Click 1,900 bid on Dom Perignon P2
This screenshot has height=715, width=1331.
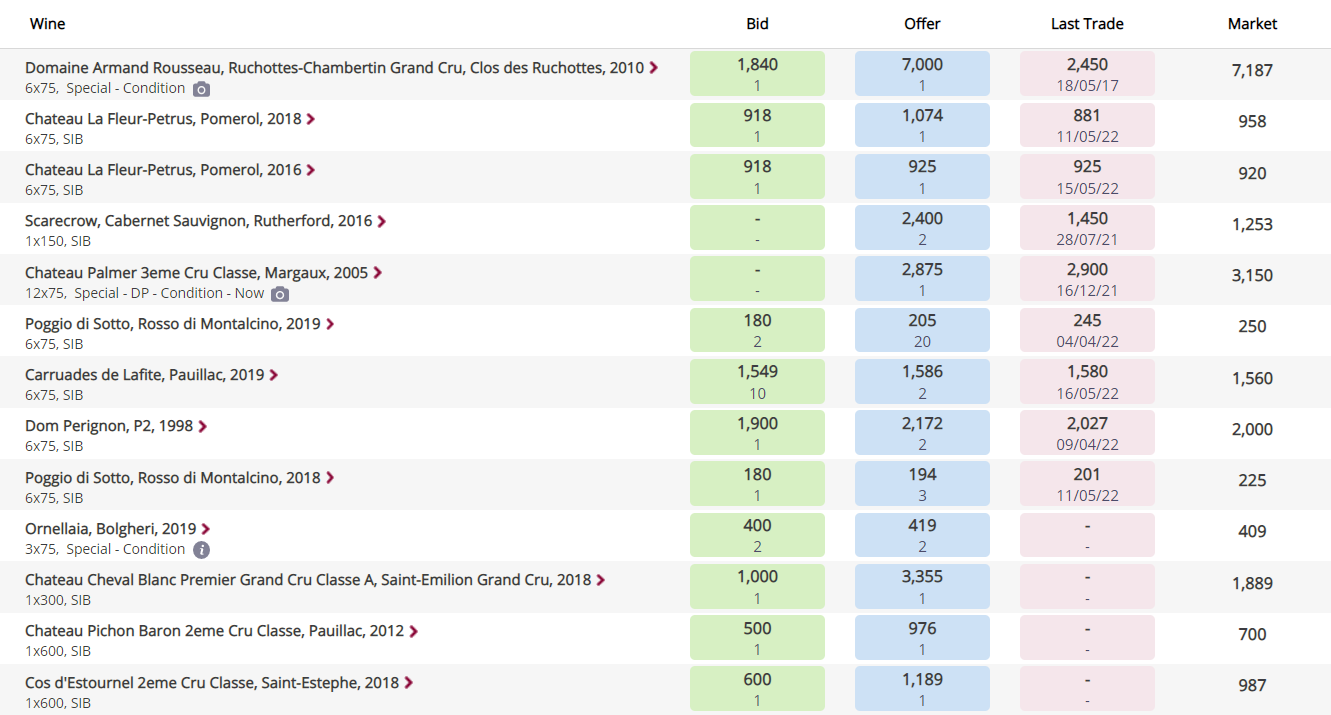coord(757,433)
